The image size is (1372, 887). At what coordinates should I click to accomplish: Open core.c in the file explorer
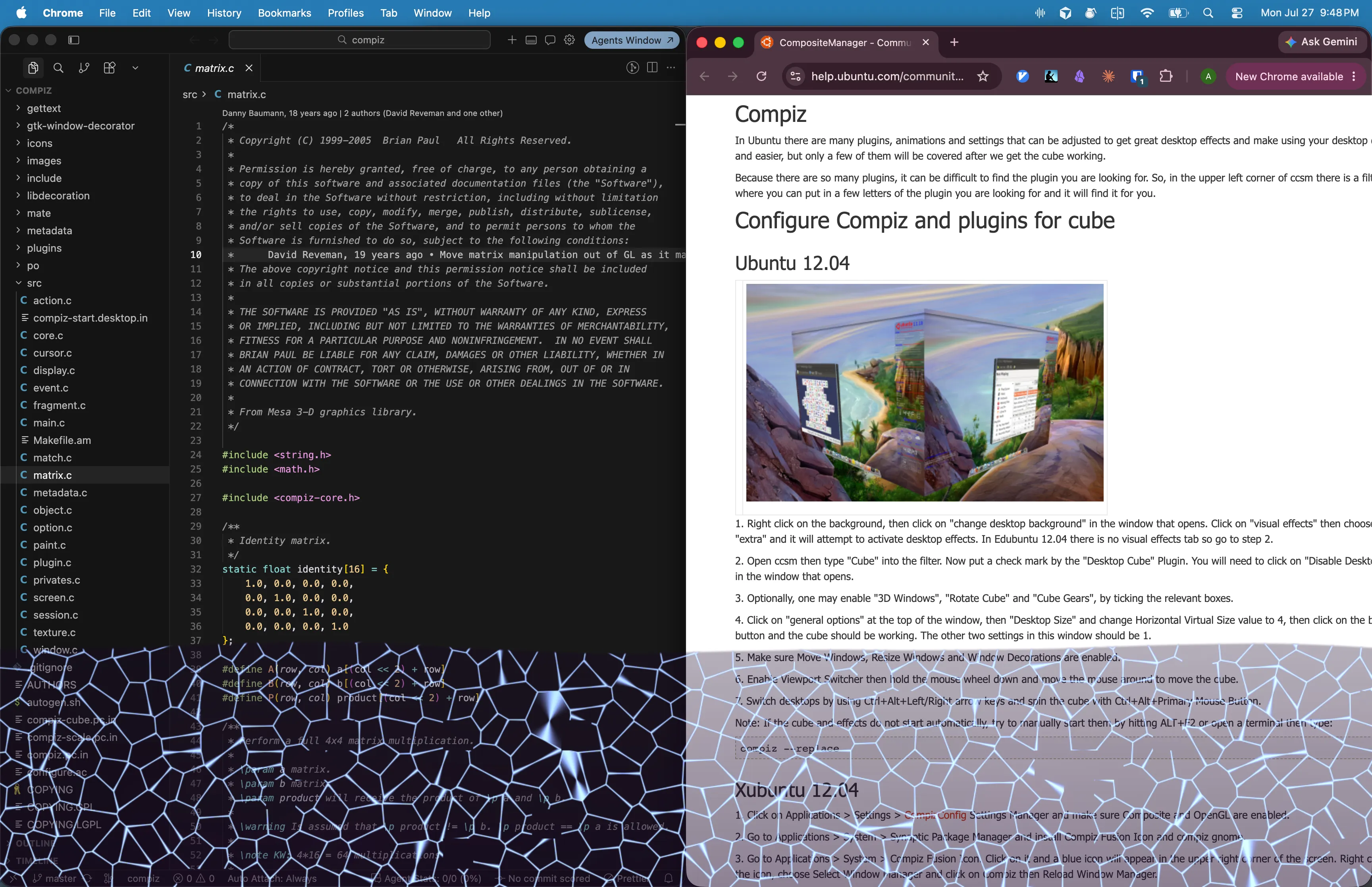pos(86,335)
